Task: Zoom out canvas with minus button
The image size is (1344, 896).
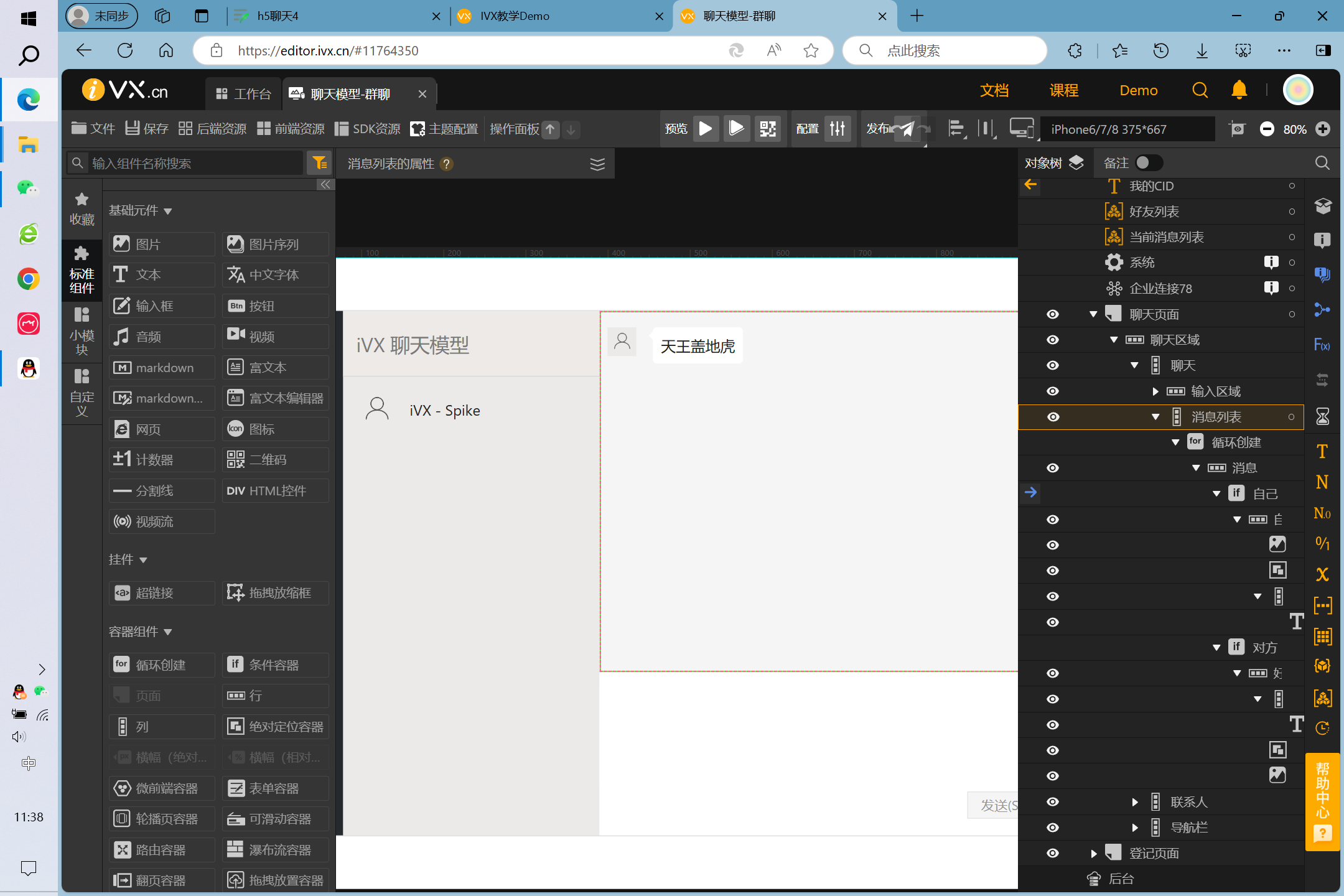Action: click(1267, 129)
